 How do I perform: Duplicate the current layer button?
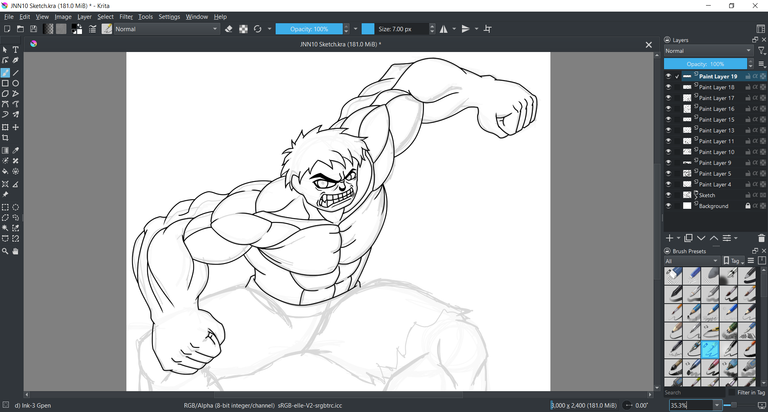(688, 238)
